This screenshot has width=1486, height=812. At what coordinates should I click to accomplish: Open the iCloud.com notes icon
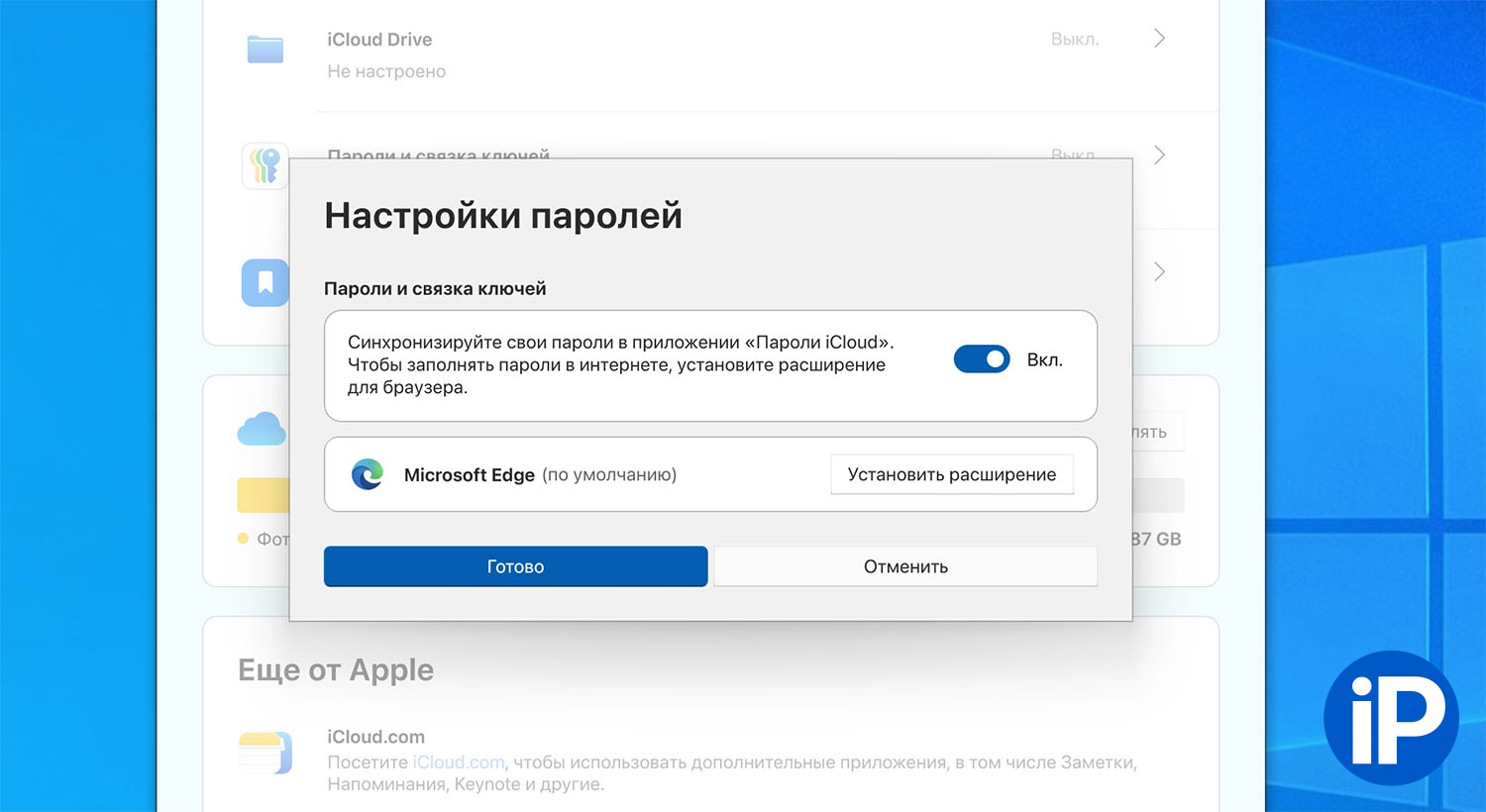265,753
